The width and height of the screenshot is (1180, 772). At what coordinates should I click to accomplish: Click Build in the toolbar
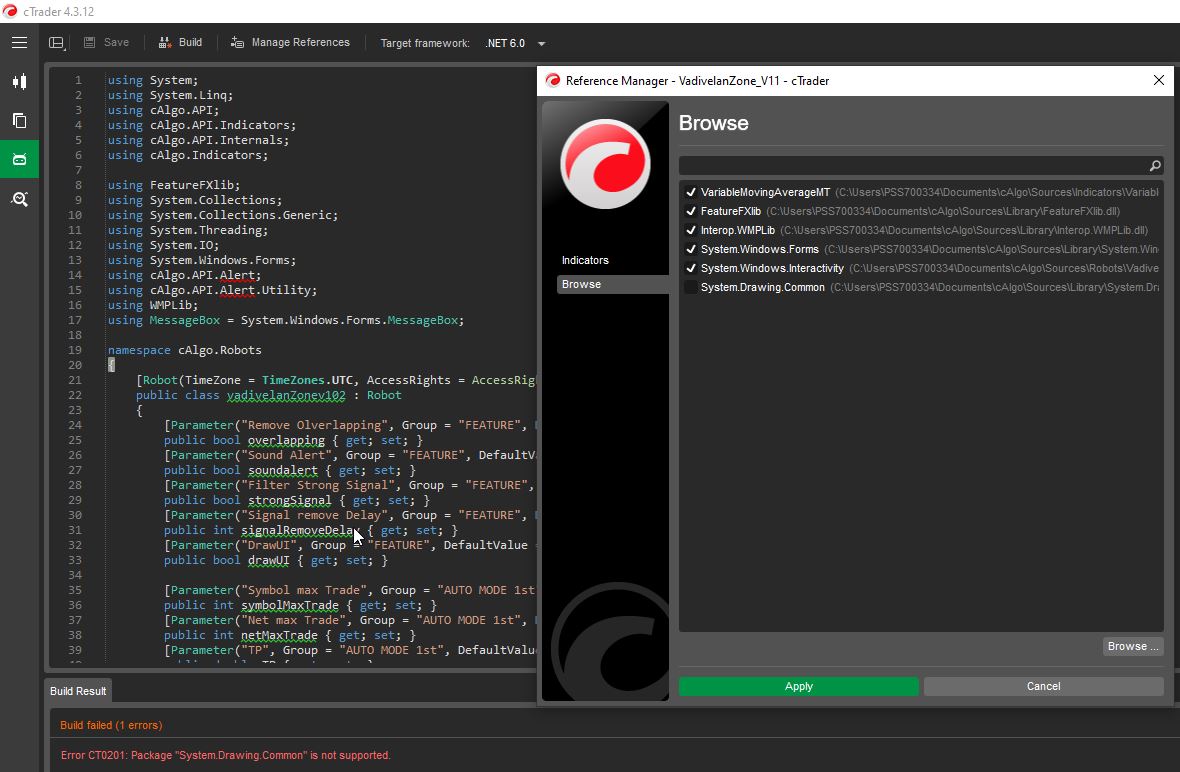pos(181,43)
